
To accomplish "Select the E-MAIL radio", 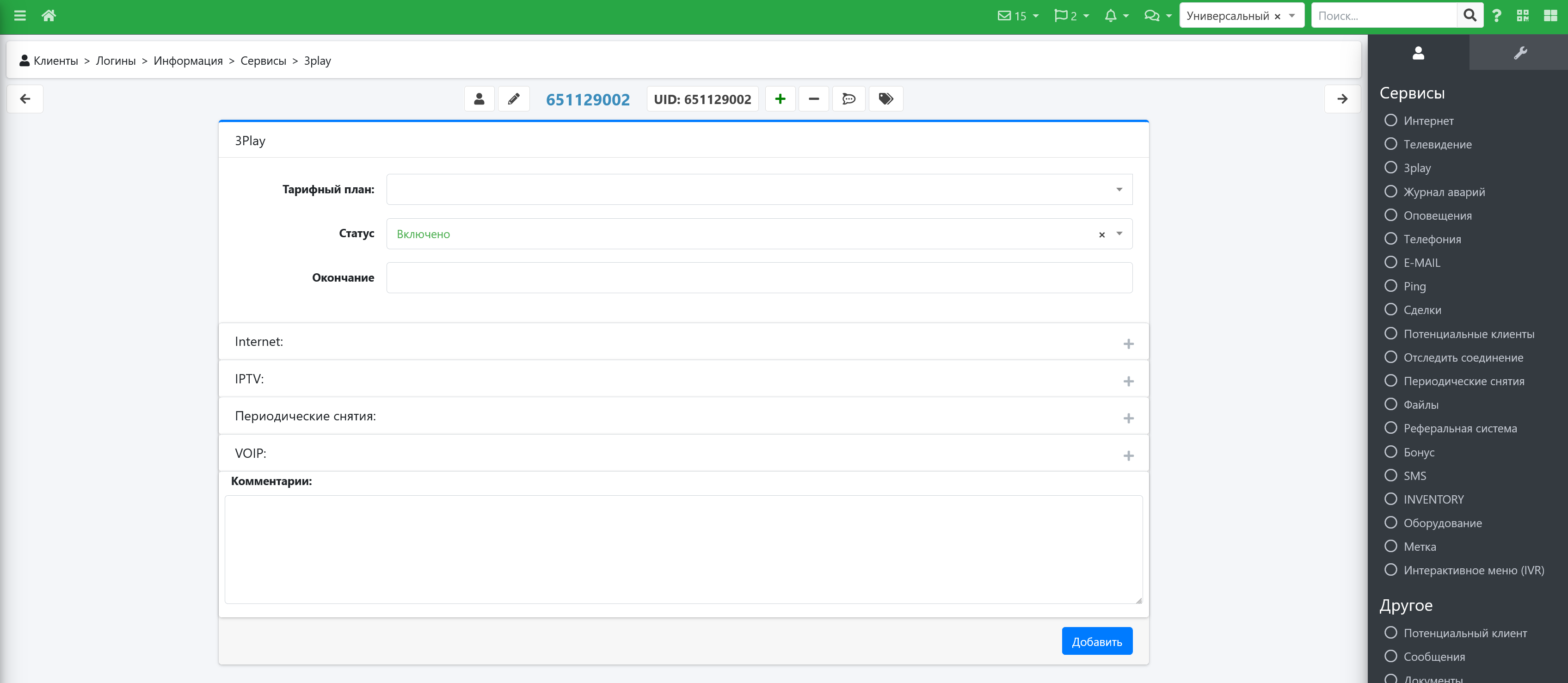I will 1390,262.
